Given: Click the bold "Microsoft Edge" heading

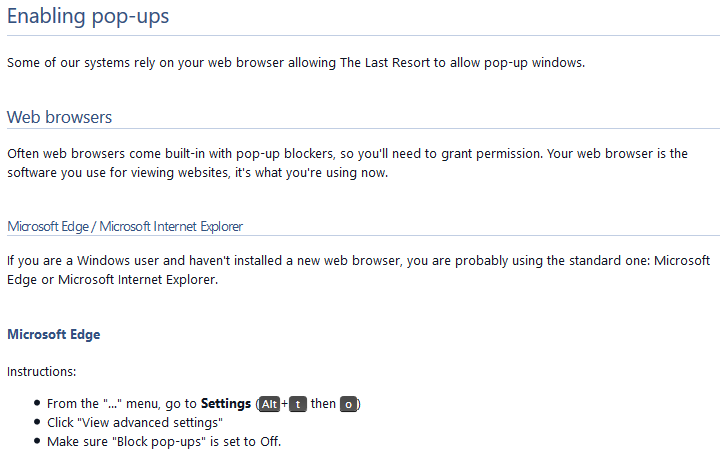Looking at the screenshot, I should pyautogui.click(x=53, y=334).
